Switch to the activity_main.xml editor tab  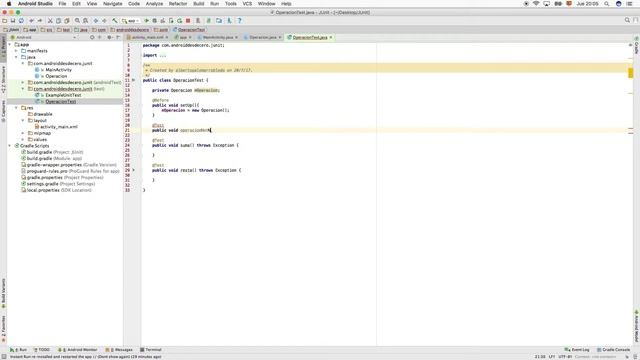147,37
